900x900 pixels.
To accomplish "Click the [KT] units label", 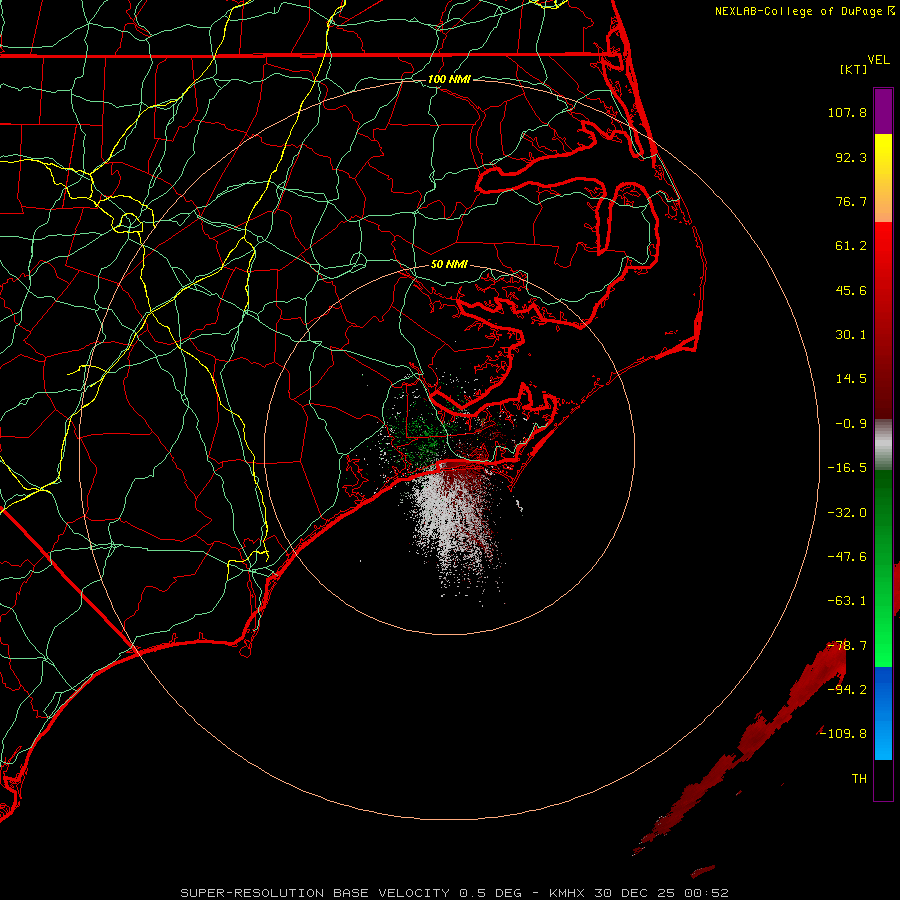I will pos(854,69).
